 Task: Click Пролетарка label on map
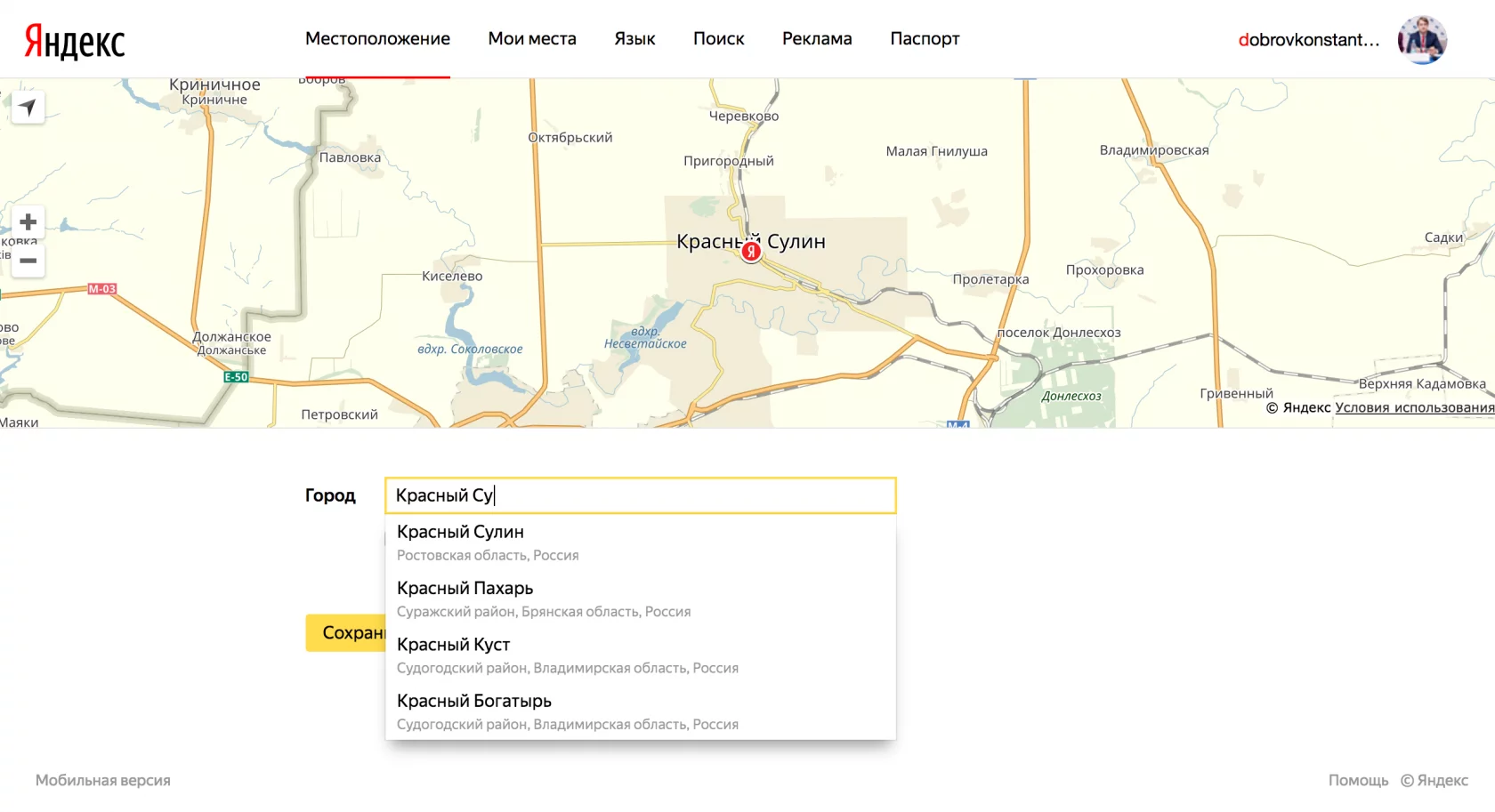click(x=990, y=279)
